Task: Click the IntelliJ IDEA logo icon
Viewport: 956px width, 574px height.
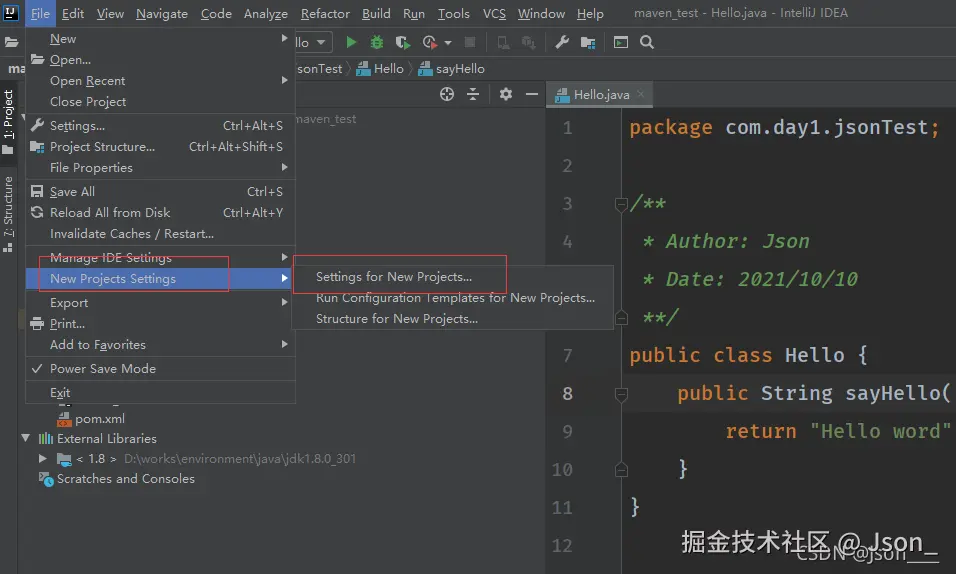Action: pos(11,12)
